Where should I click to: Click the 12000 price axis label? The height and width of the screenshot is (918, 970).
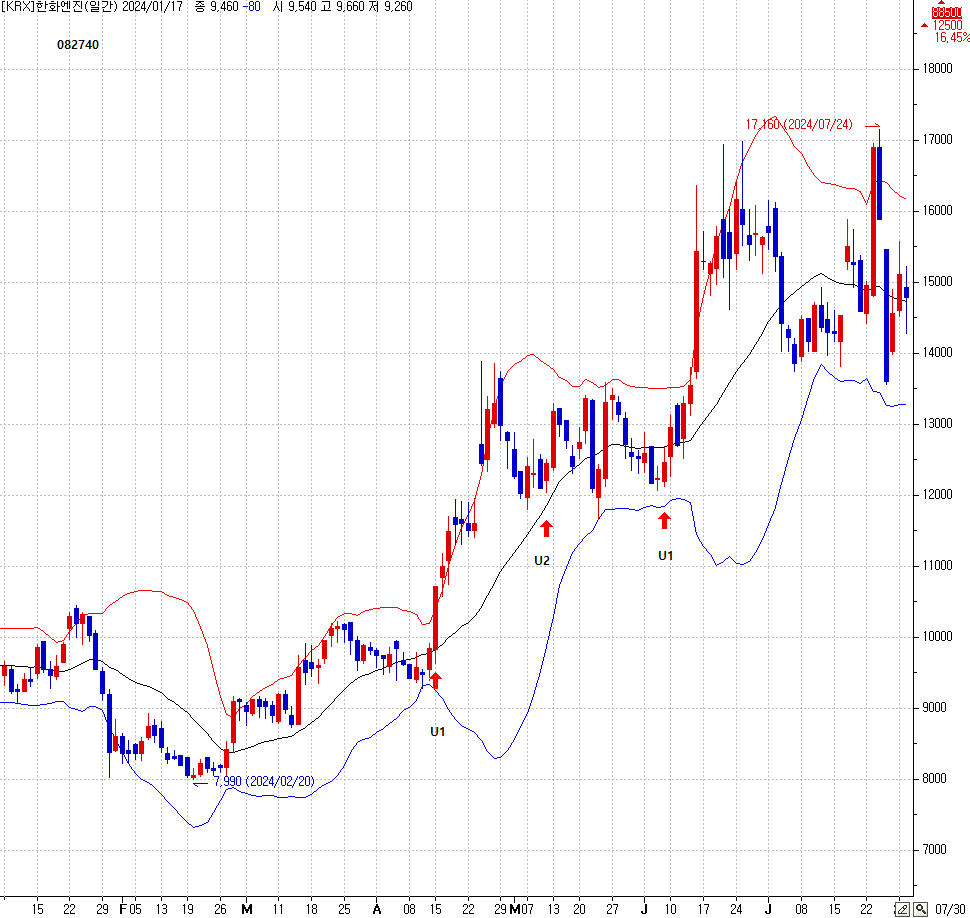pos(937,495)
